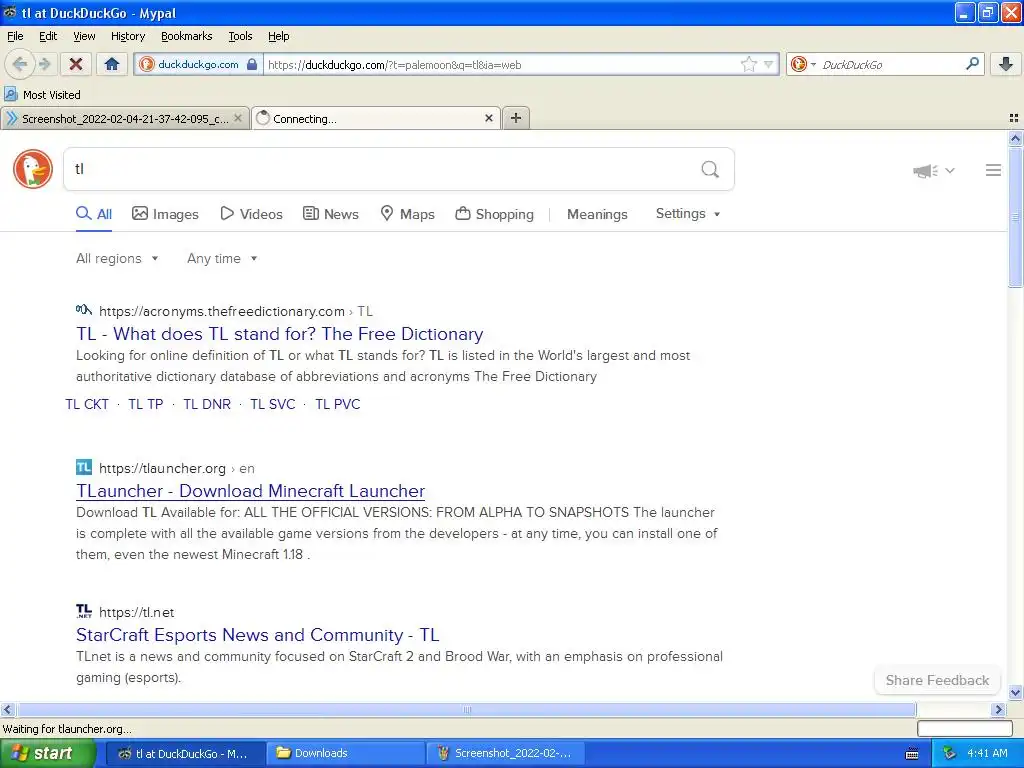Click the tlauncher.org TL favicon
Screen dimensions: 1024x768
(x=84, y=467)
